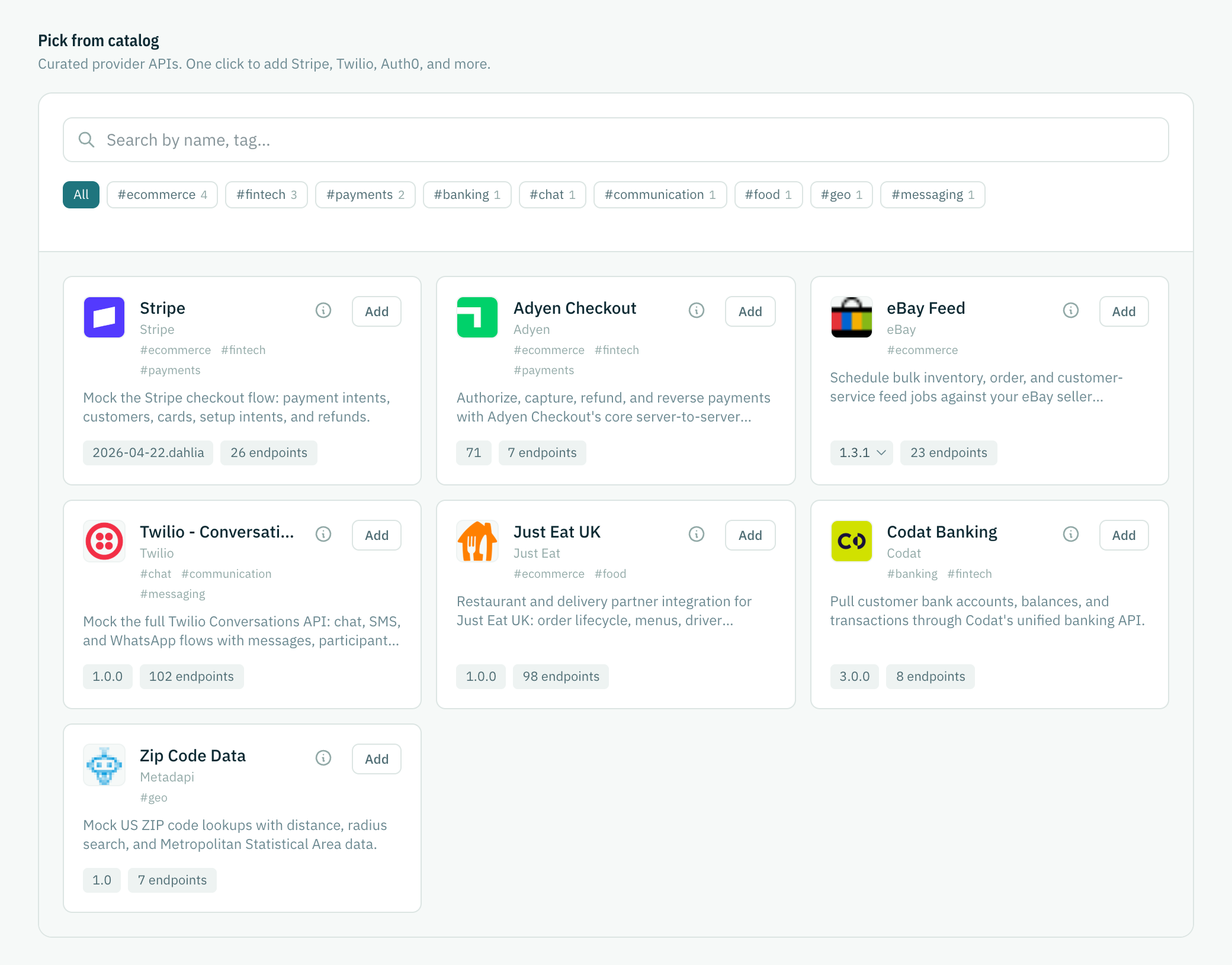This screenshot has width=1232, height=965.
Task: Filter catalog by #ecommerce tag
Action: point(162,195)
